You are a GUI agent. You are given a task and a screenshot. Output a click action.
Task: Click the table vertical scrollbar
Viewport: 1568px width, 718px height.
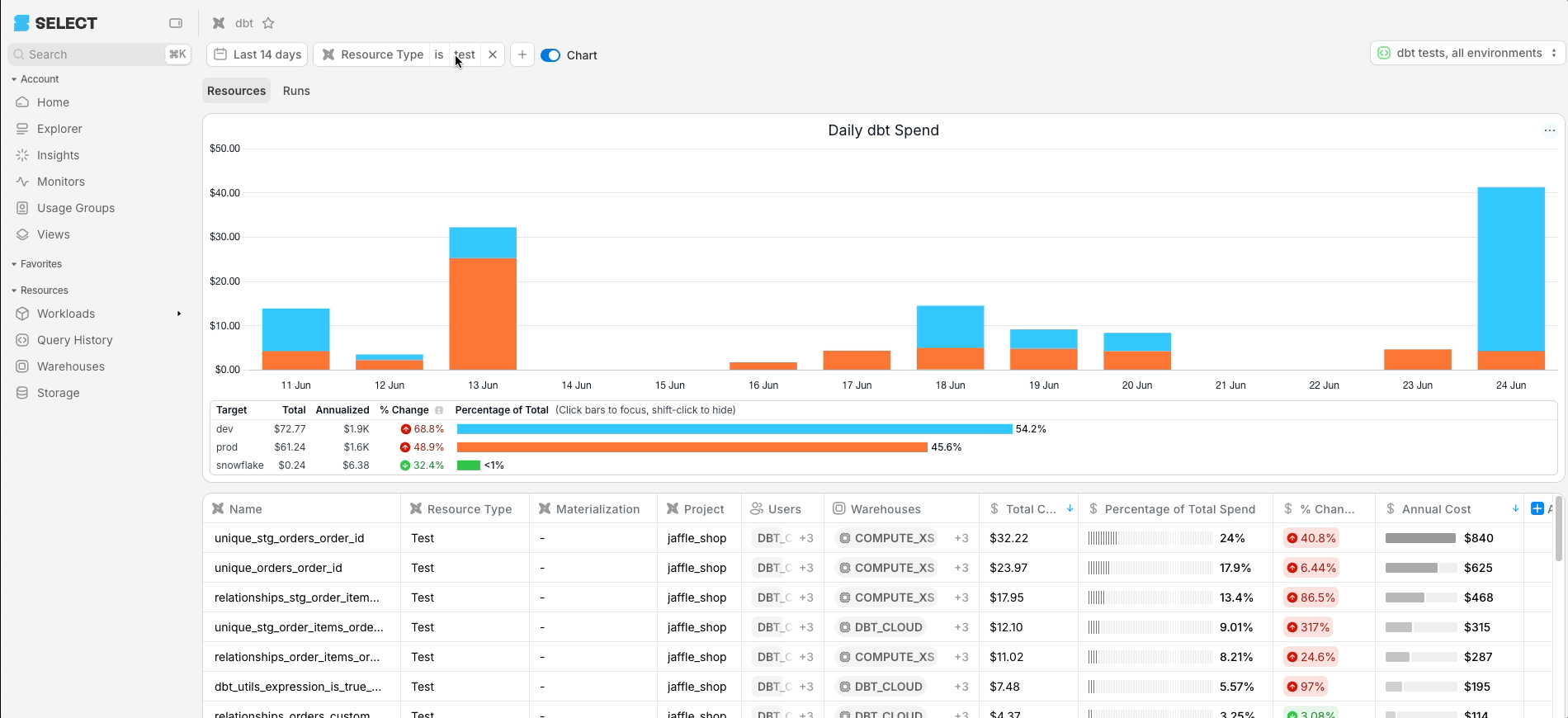pyautogui.click(x=1558, y=531)
